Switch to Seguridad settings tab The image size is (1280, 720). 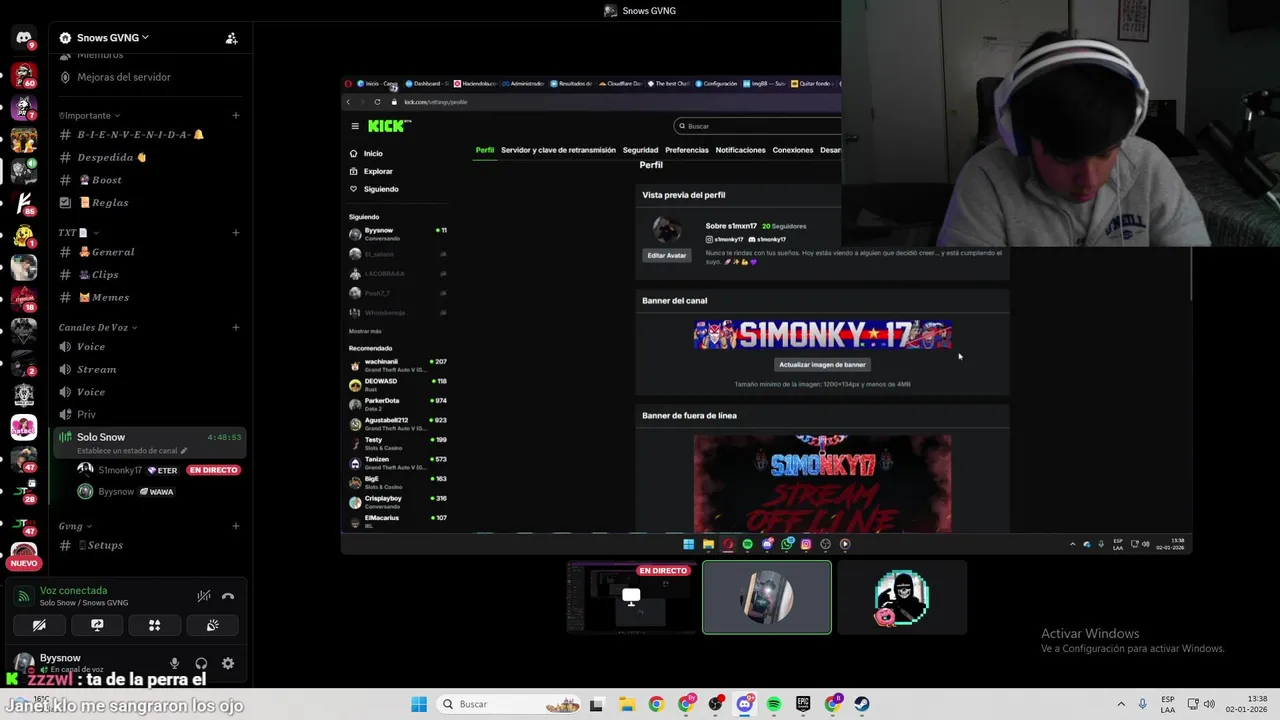(x=640, y=150)
